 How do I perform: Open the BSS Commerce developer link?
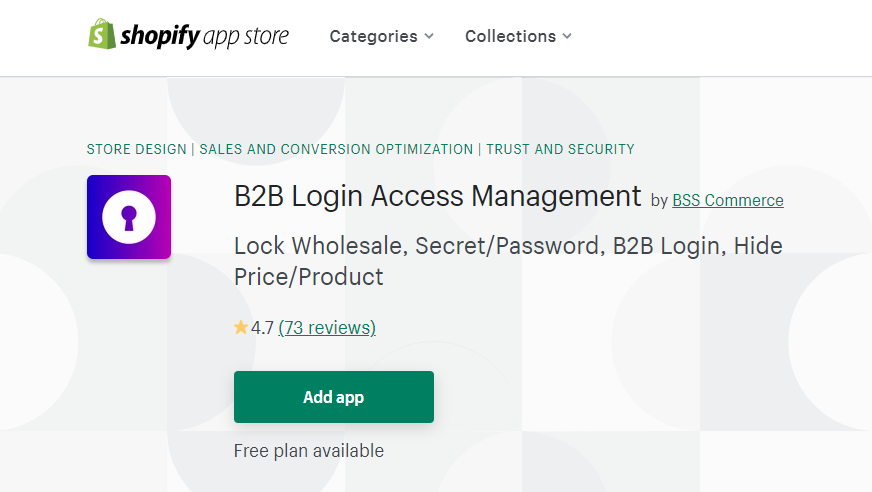tap(728, 200)
